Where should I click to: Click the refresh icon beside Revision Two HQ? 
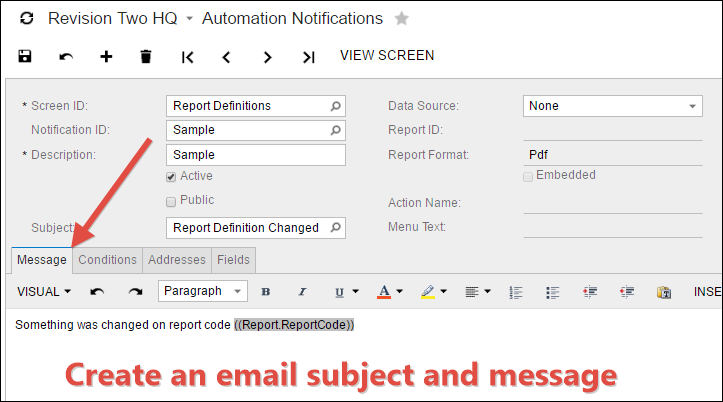coord(26,19)
